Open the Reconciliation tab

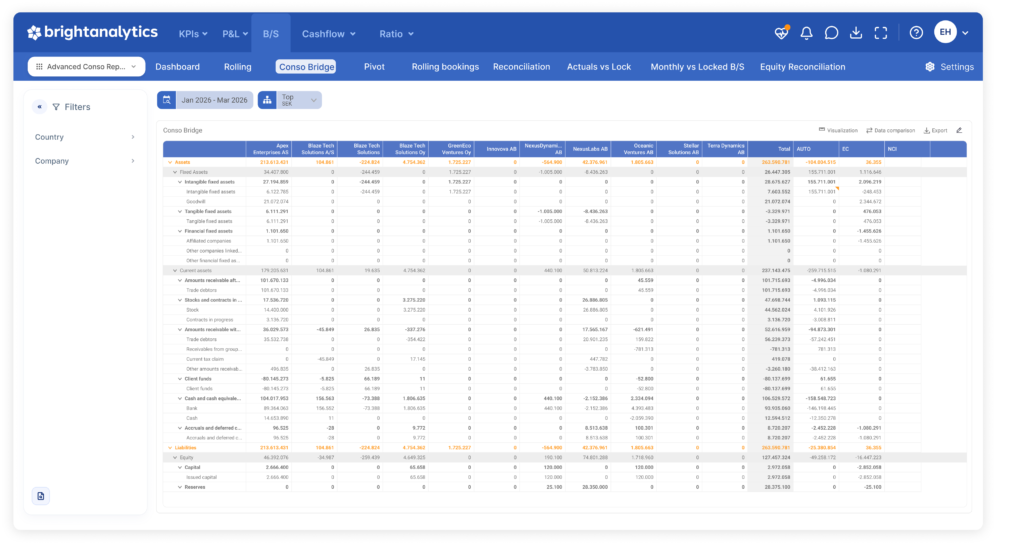pyautogui.click(x=521, y=67)
